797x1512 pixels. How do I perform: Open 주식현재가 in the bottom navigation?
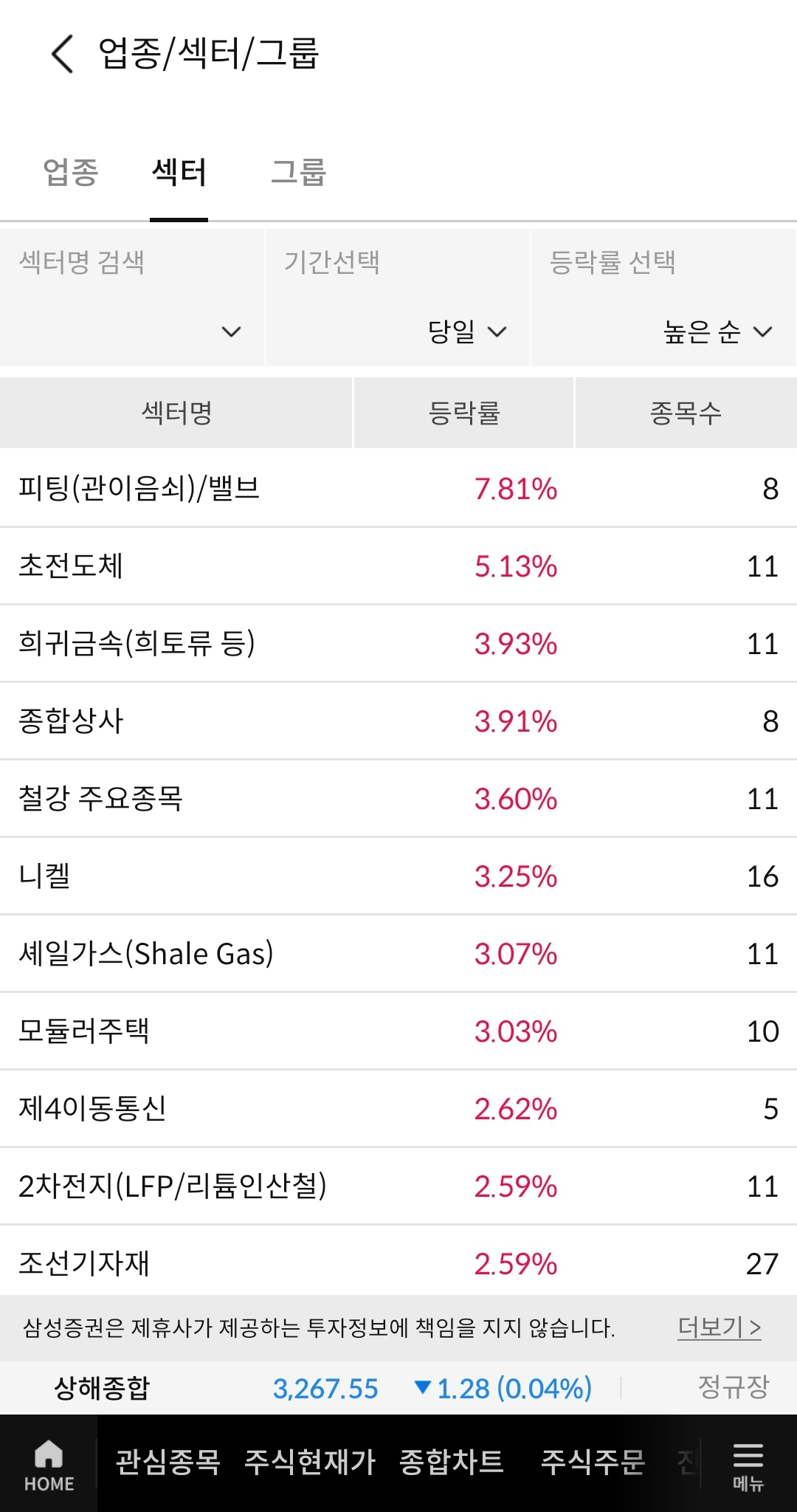point(310,1462)
